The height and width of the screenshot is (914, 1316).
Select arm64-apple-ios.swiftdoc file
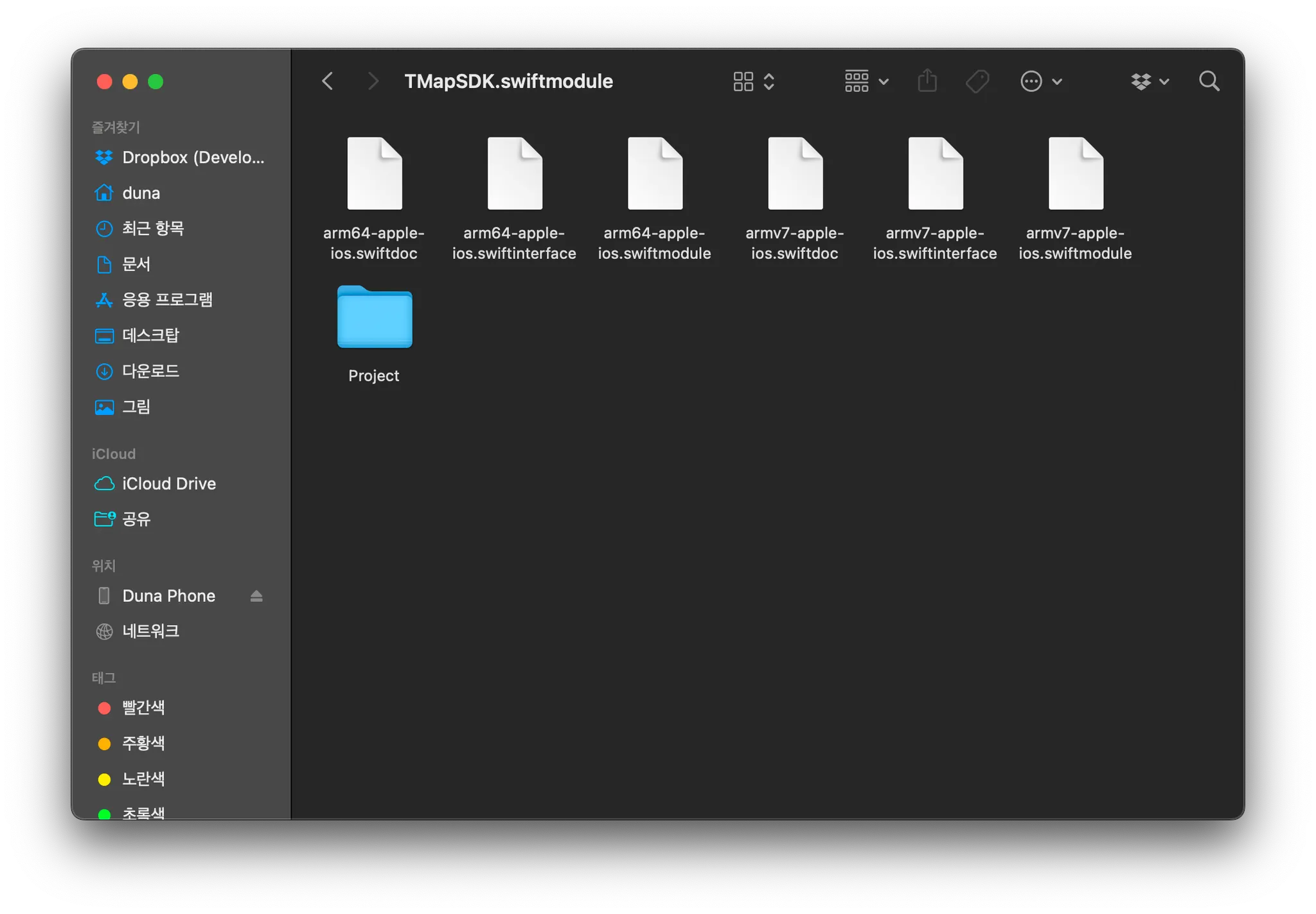[x=375, y=174]
